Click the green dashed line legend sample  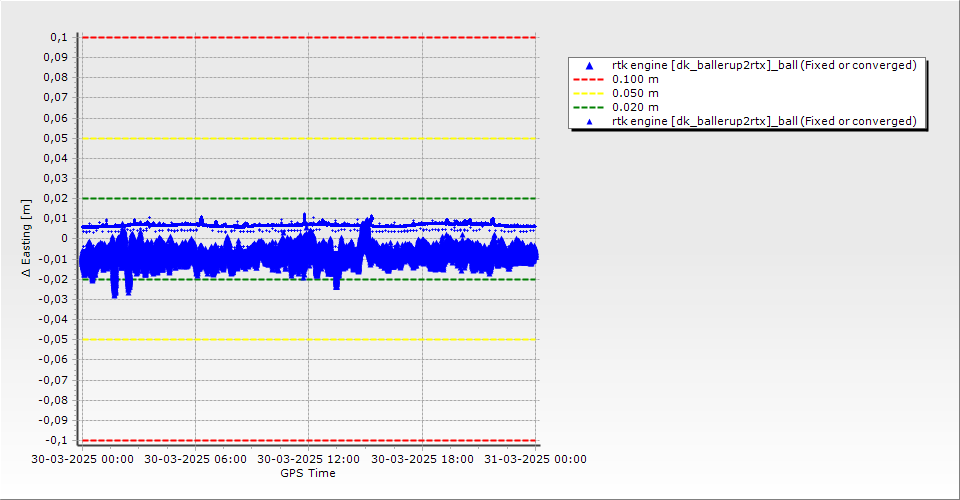pyautogui.click(x=589, y=107)
